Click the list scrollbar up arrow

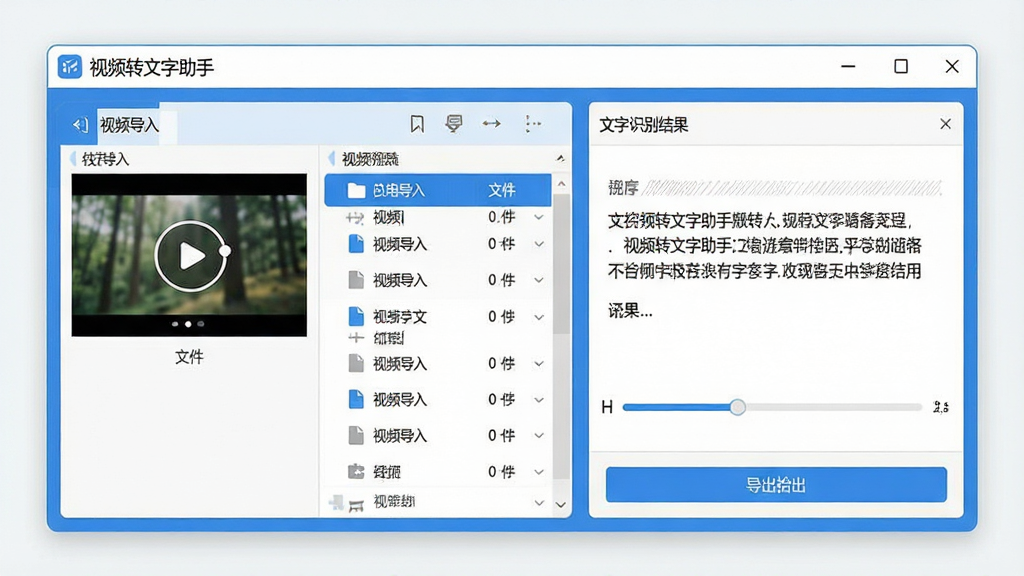[x=561, y=184]
